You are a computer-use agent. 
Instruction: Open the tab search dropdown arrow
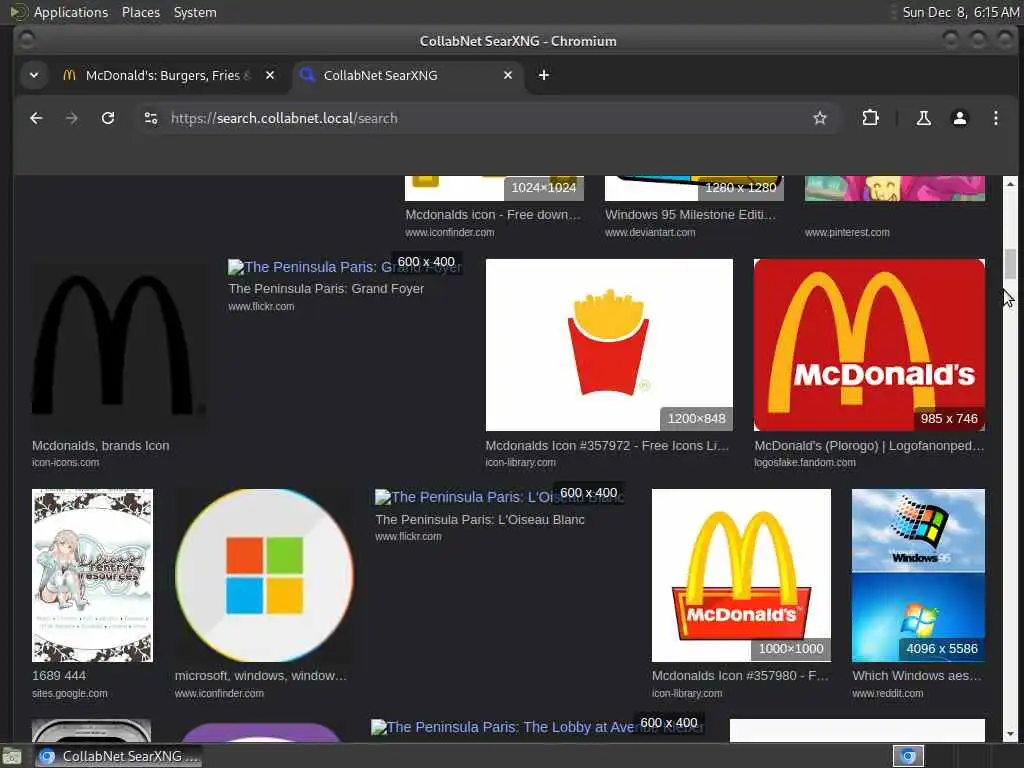(34, 75)
